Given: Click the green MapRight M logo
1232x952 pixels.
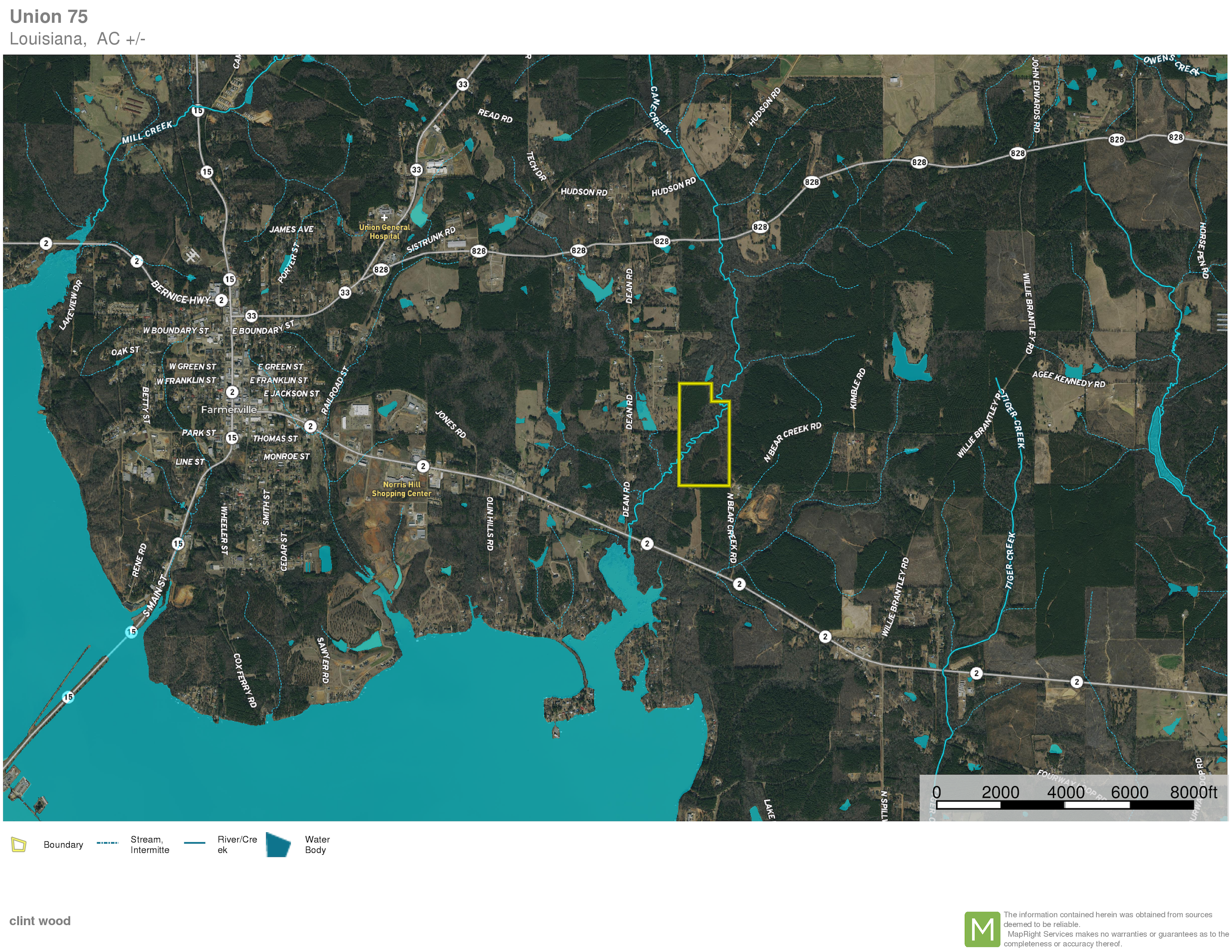Looking at the screenshot, I should (x=982, y=929).
